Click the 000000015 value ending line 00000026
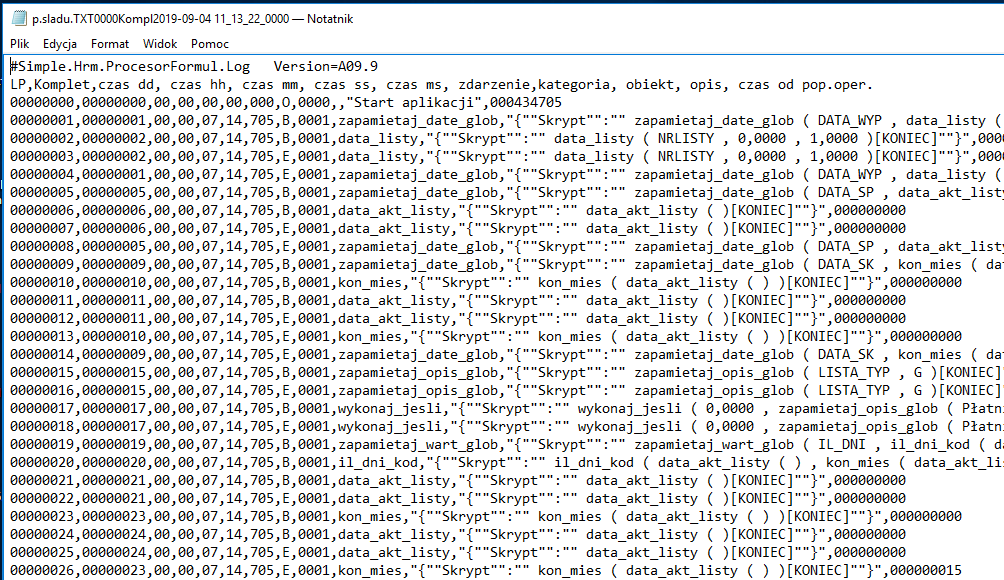The height and width of the screenshot is (580, 1004). point(926,570)
